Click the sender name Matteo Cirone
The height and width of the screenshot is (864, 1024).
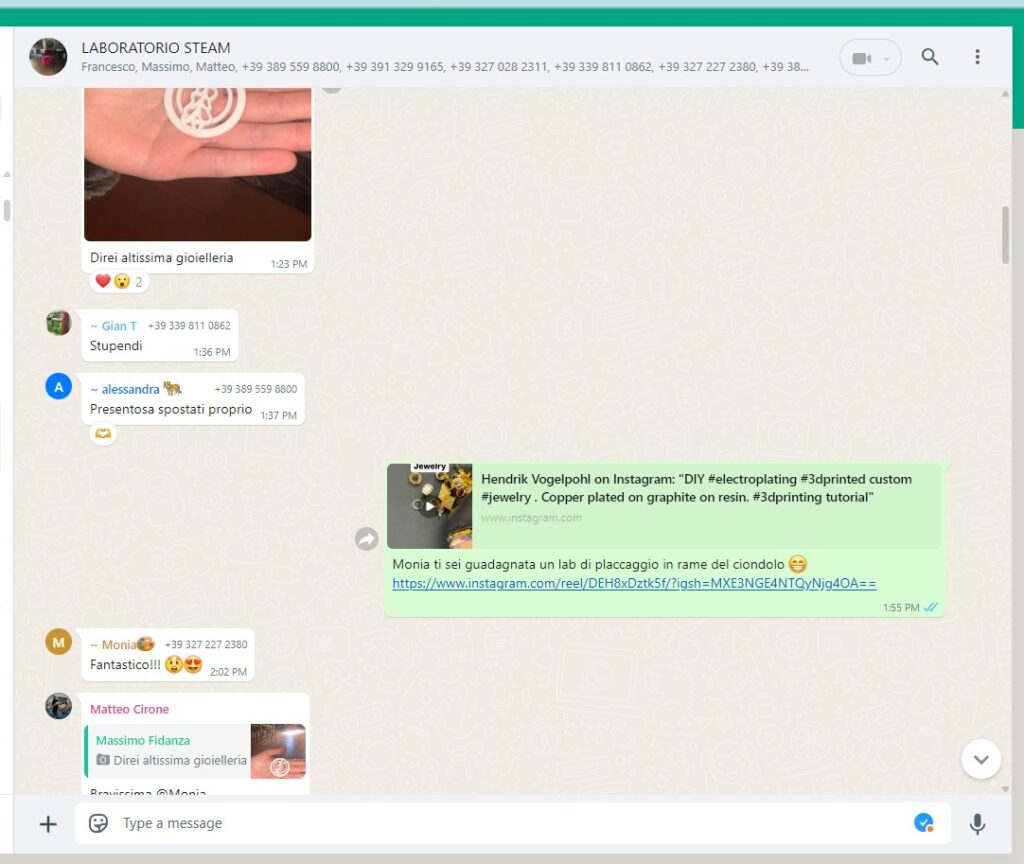129,709
